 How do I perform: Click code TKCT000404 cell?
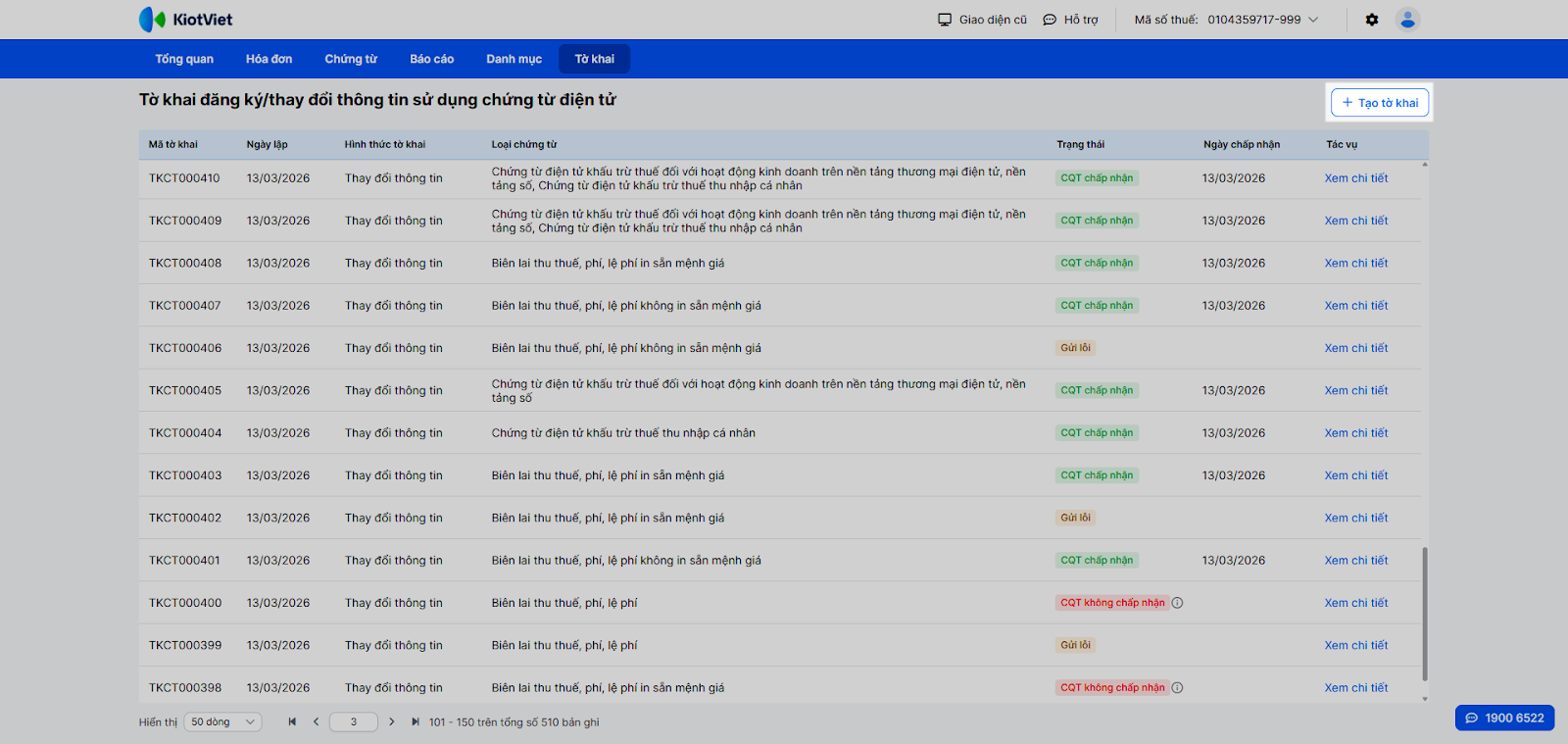pos(185,433)
